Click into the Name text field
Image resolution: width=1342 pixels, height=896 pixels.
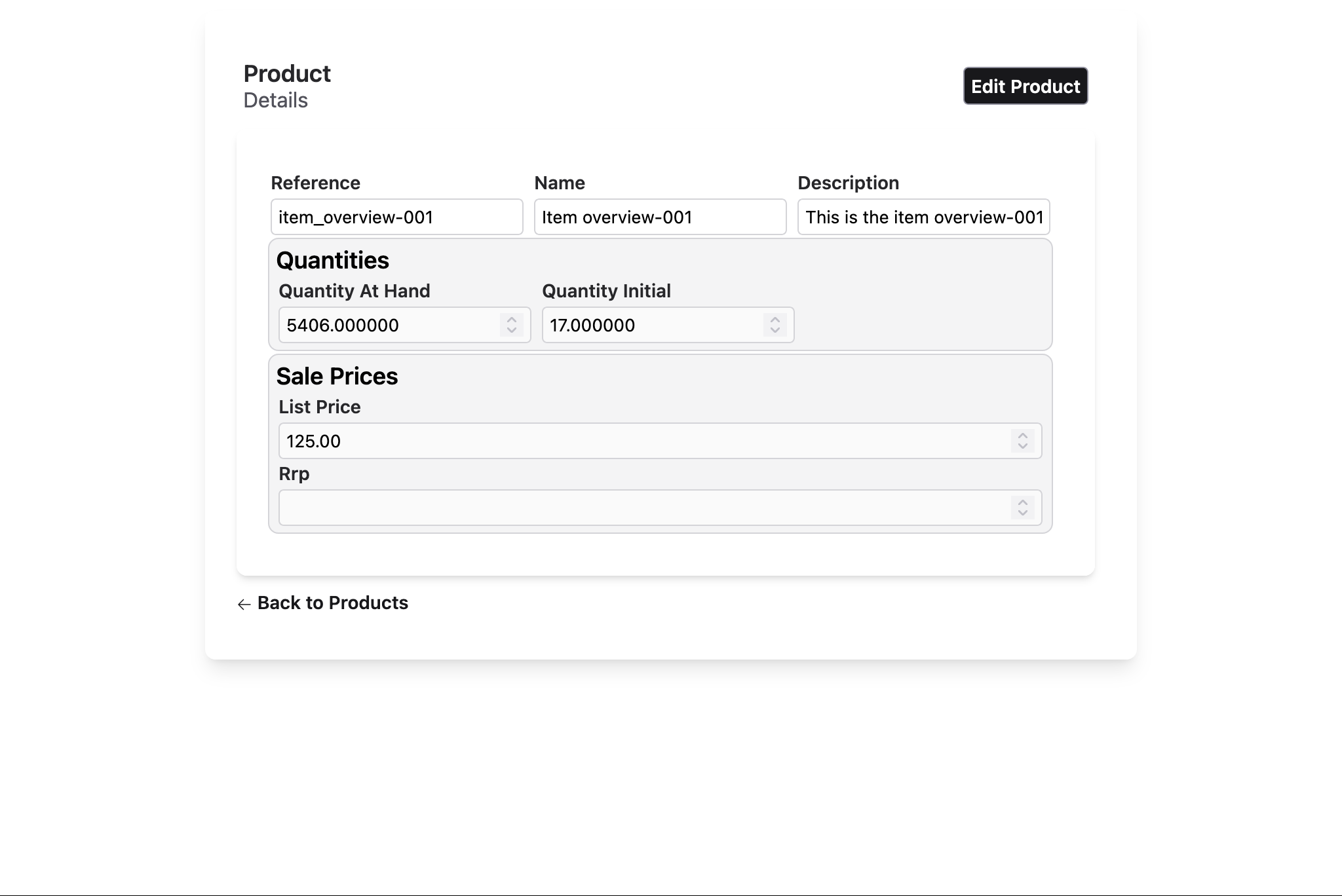click(x=660, y=217)
